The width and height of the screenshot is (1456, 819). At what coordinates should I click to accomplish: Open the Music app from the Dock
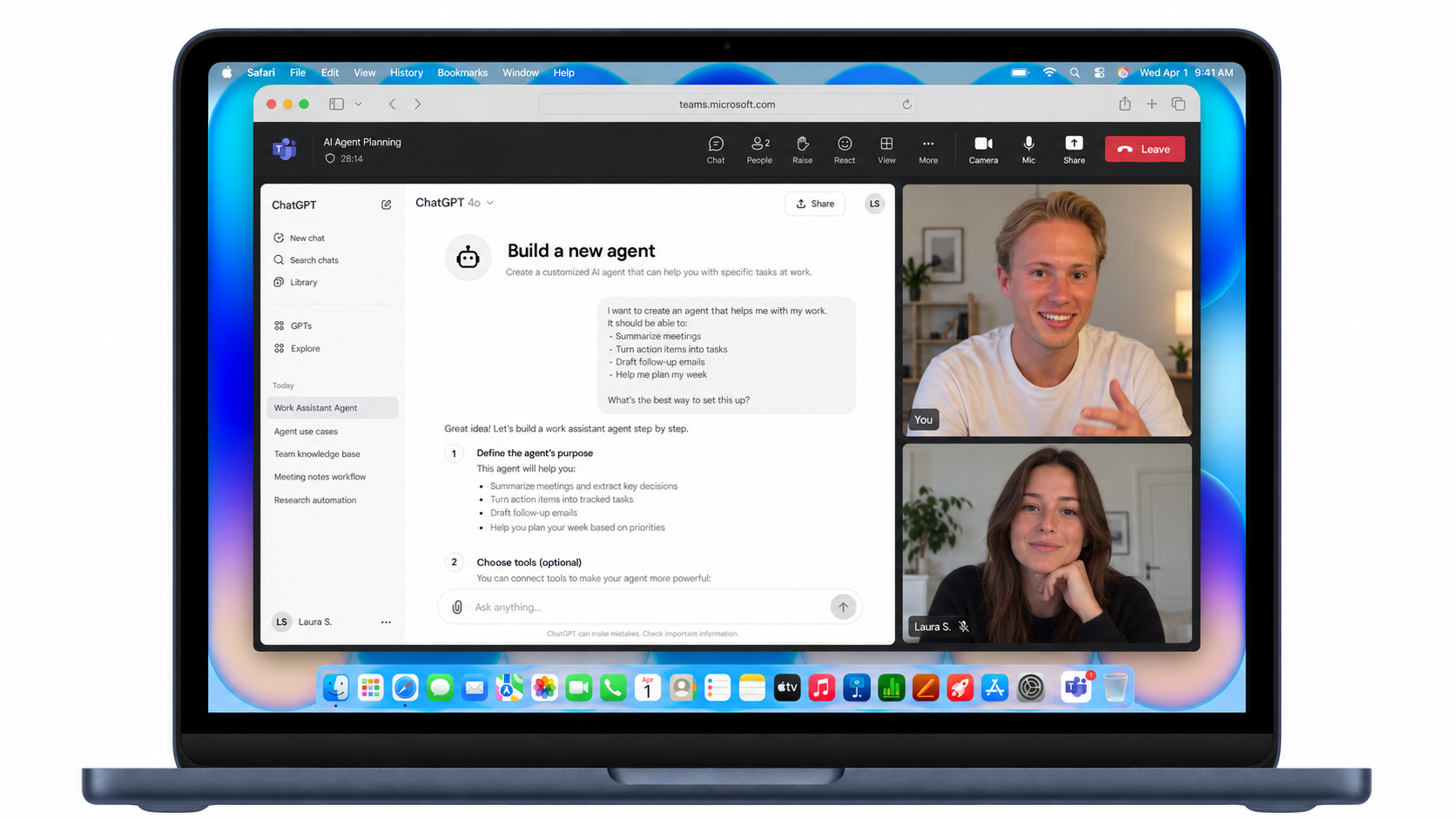click(x=821, y=688)
